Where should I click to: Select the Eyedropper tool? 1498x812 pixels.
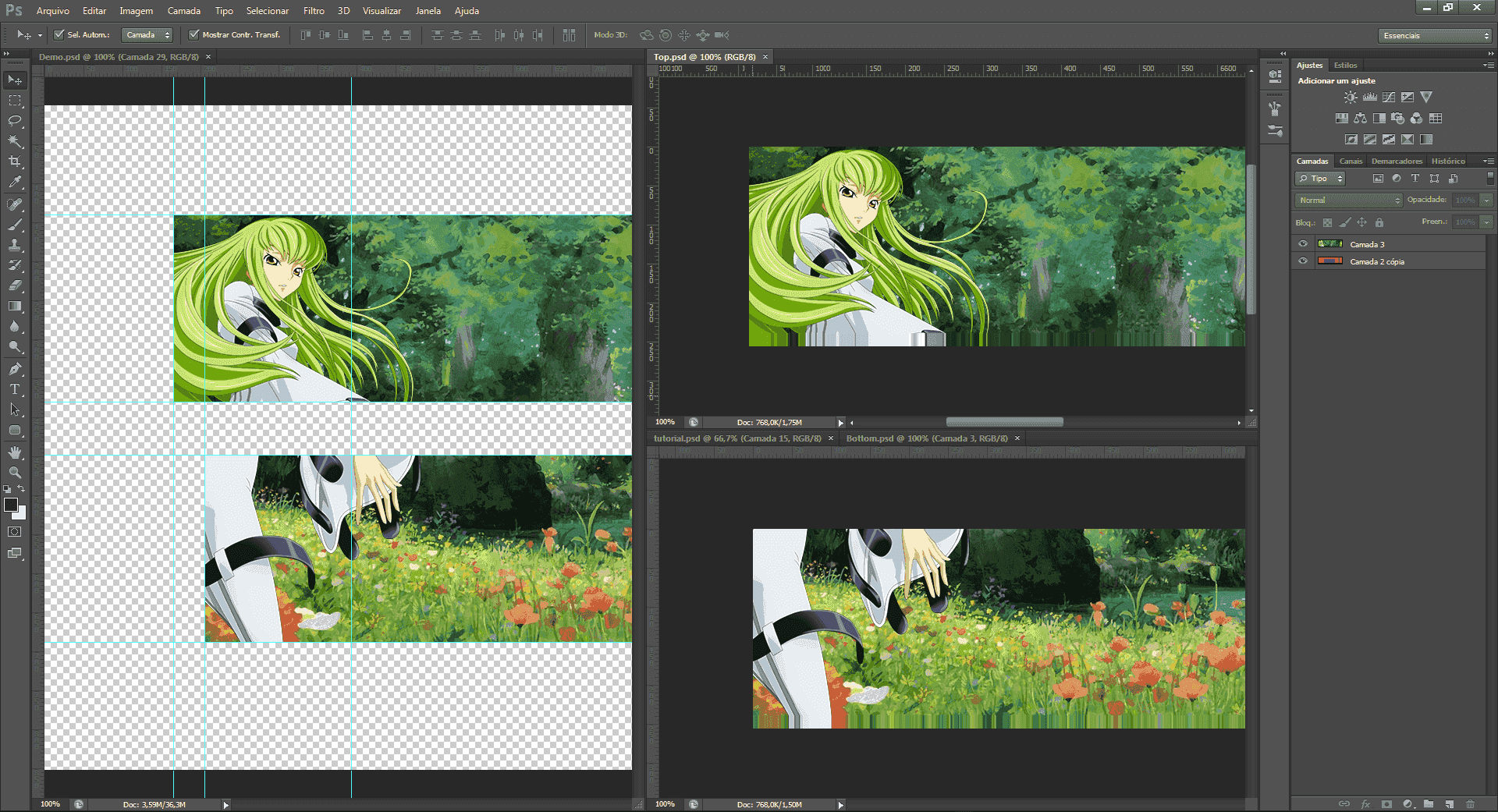click(15, 182)
